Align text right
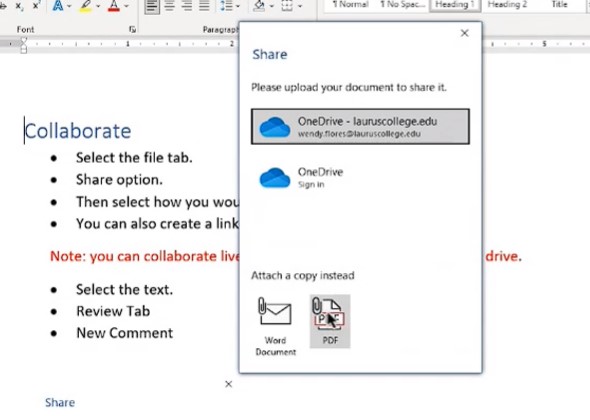Viewport: 590px width, 420px height. point(187,5)
